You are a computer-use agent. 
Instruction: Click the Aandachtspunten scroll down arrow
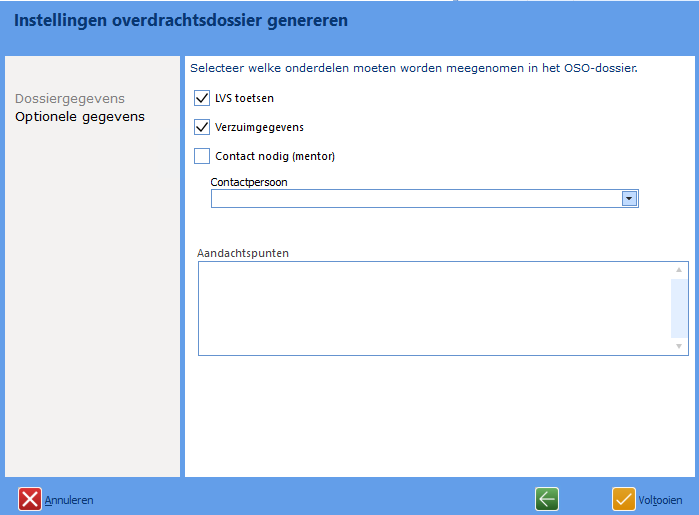click(x=679, y=346)
